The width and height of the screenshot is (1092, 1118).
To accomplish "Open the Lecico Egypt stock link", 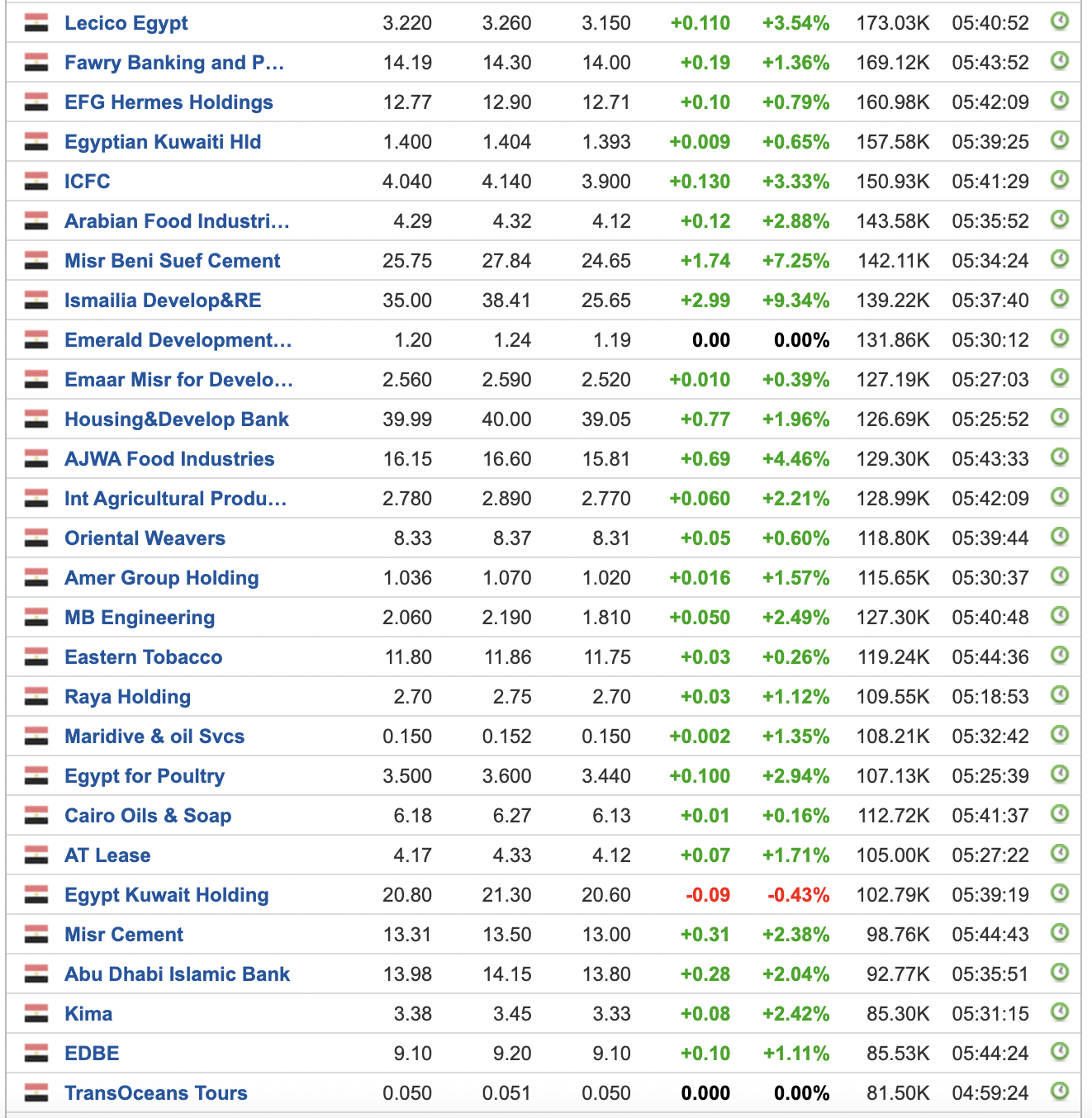I will pos(126,23).
